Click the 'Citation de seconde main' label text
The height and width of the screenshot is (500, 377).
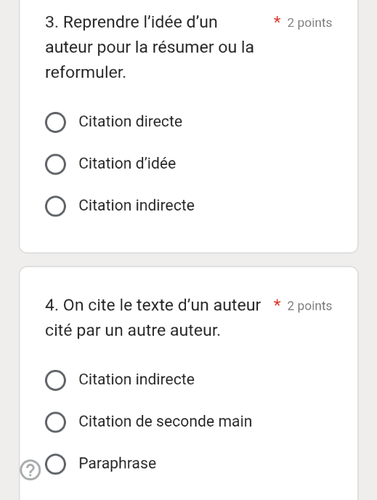[x=165, y=421]
